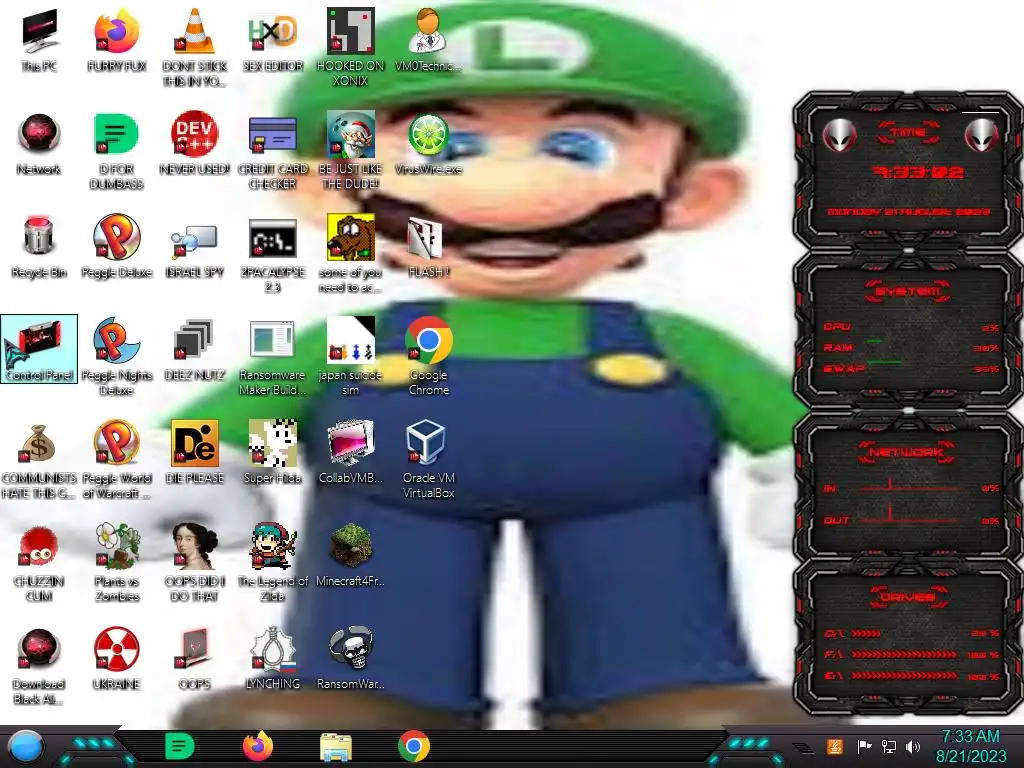
Task: Click the RAM usage bar
Action: pyautogui.click(x=911, y=348)
